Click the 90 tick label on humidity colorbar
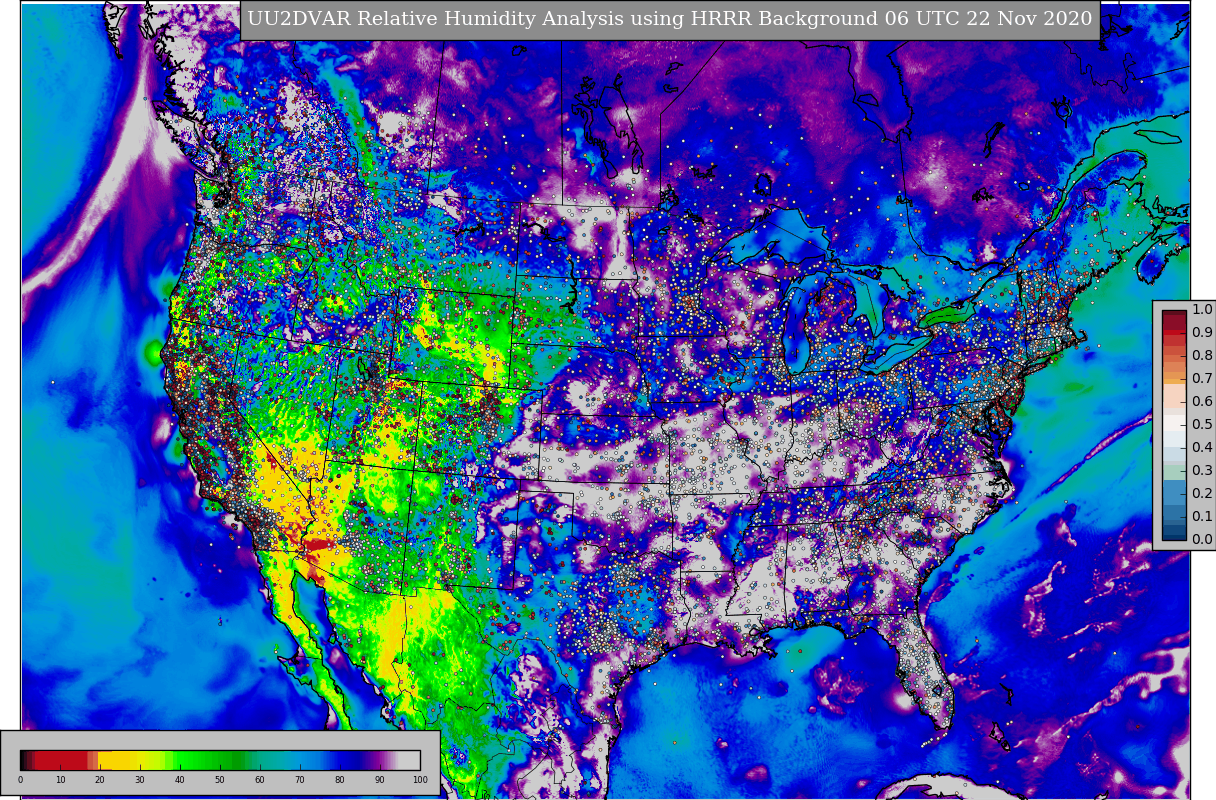The image size is (1216, 800). [x=380, y=780]
